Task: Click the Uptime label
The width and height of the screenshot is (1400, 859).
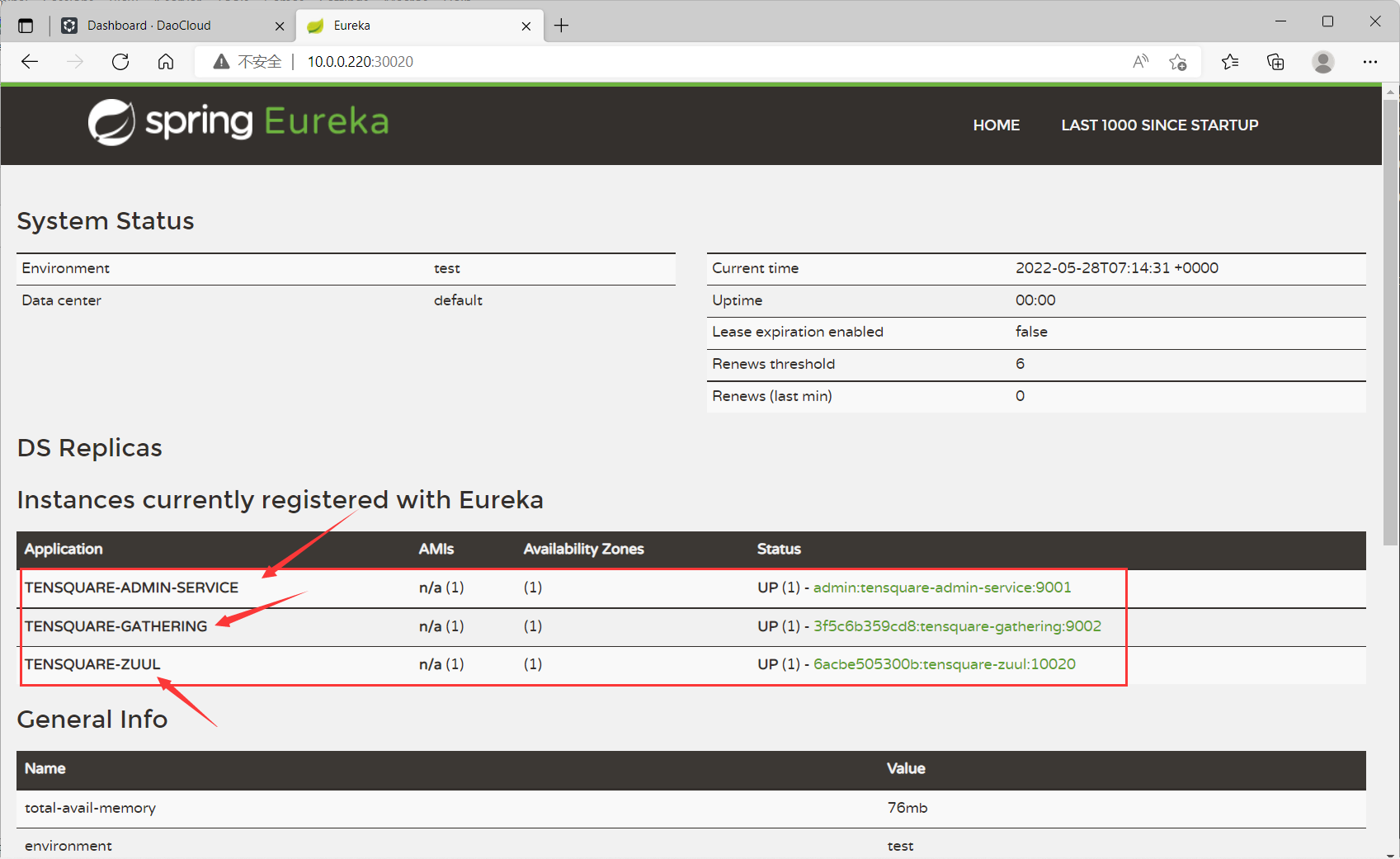Action: point(738,300)
